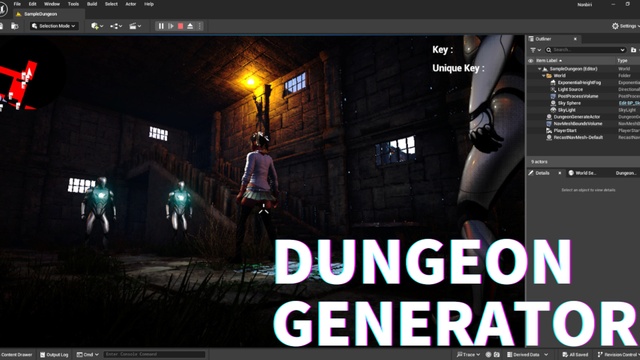Image resolution: width=640 pixels, height=360 pixels.
Task: Pause the running simulation
Action: pyautogui.click(x=161, y=26)
